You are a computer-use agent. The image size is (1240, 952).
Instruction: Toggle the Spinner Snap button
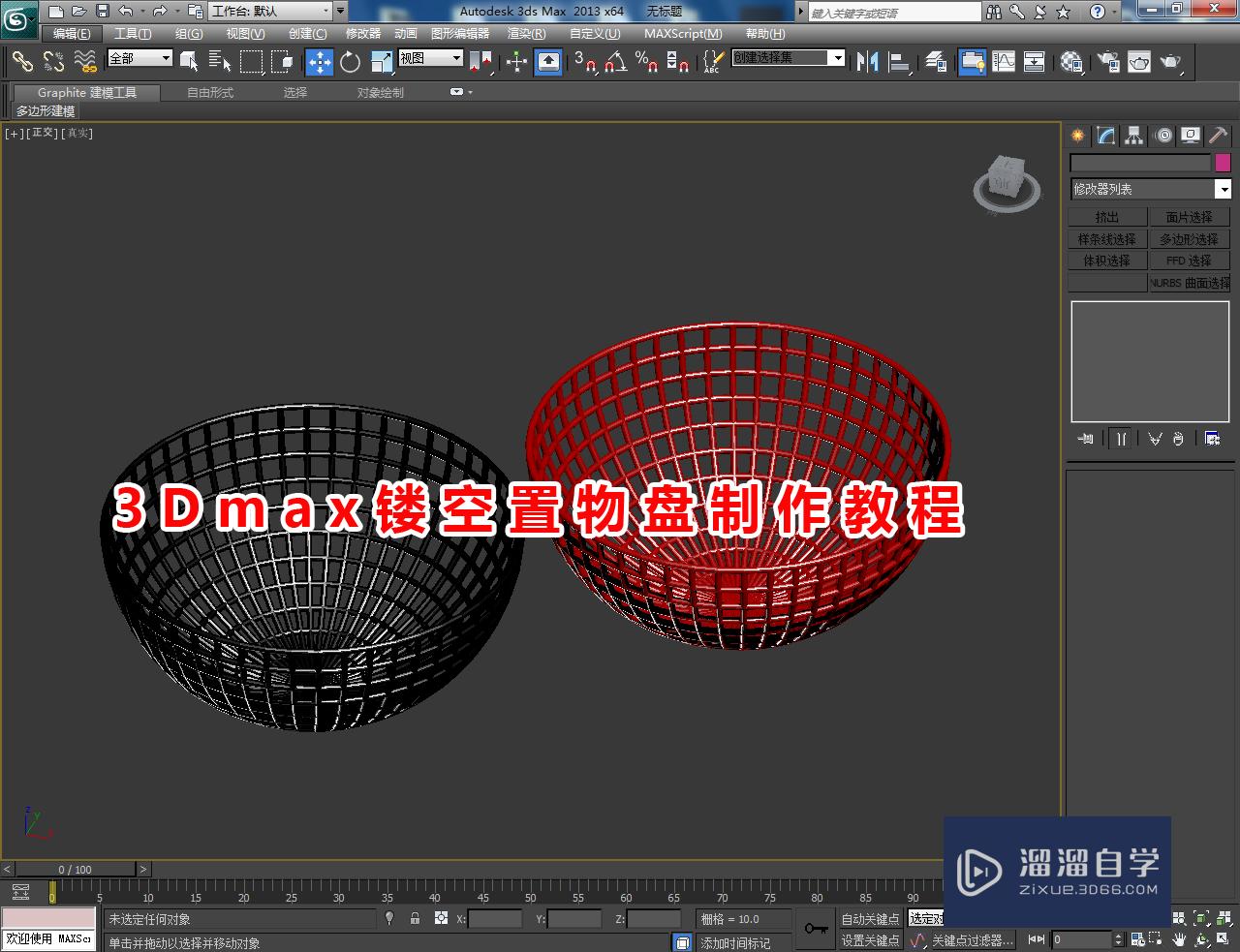tap(678, 62)
